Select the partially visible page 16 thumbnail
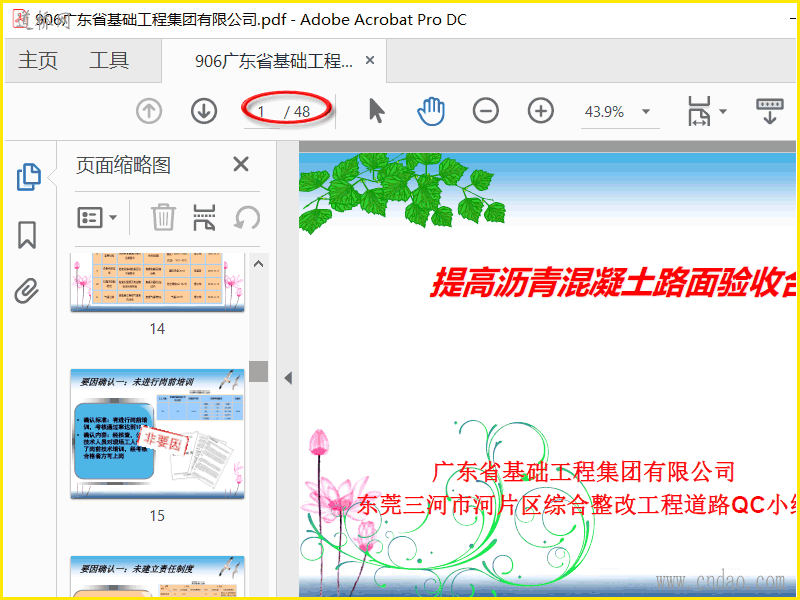 [157, 577]
